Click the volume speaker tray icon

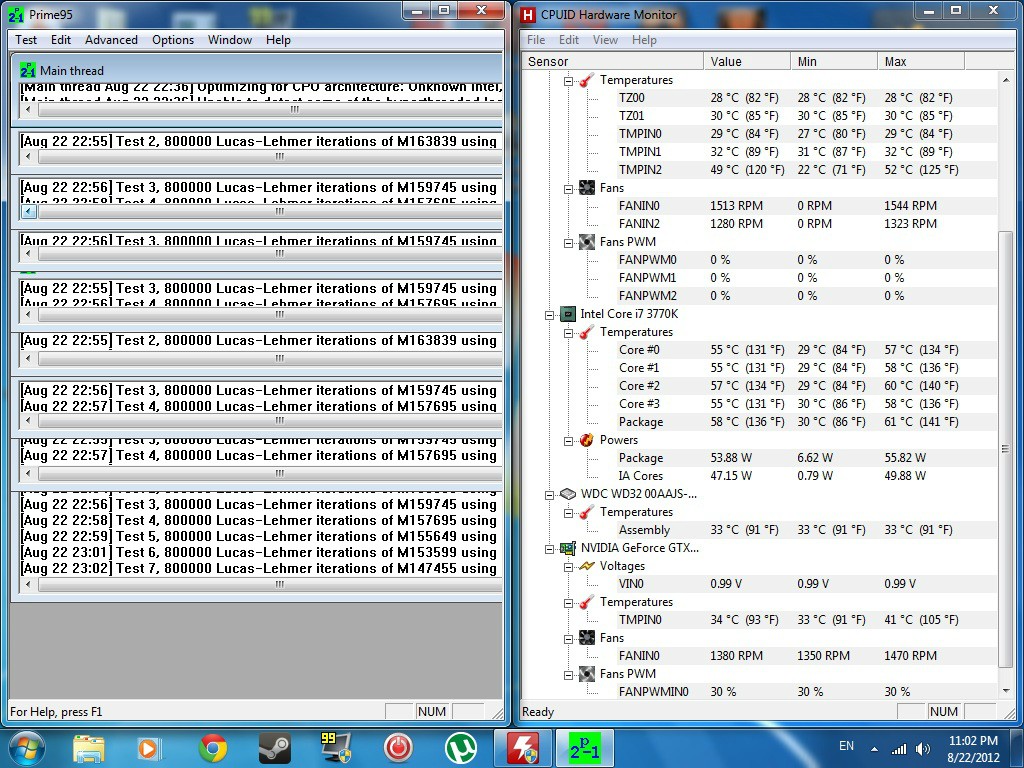[x=923, y=749]
